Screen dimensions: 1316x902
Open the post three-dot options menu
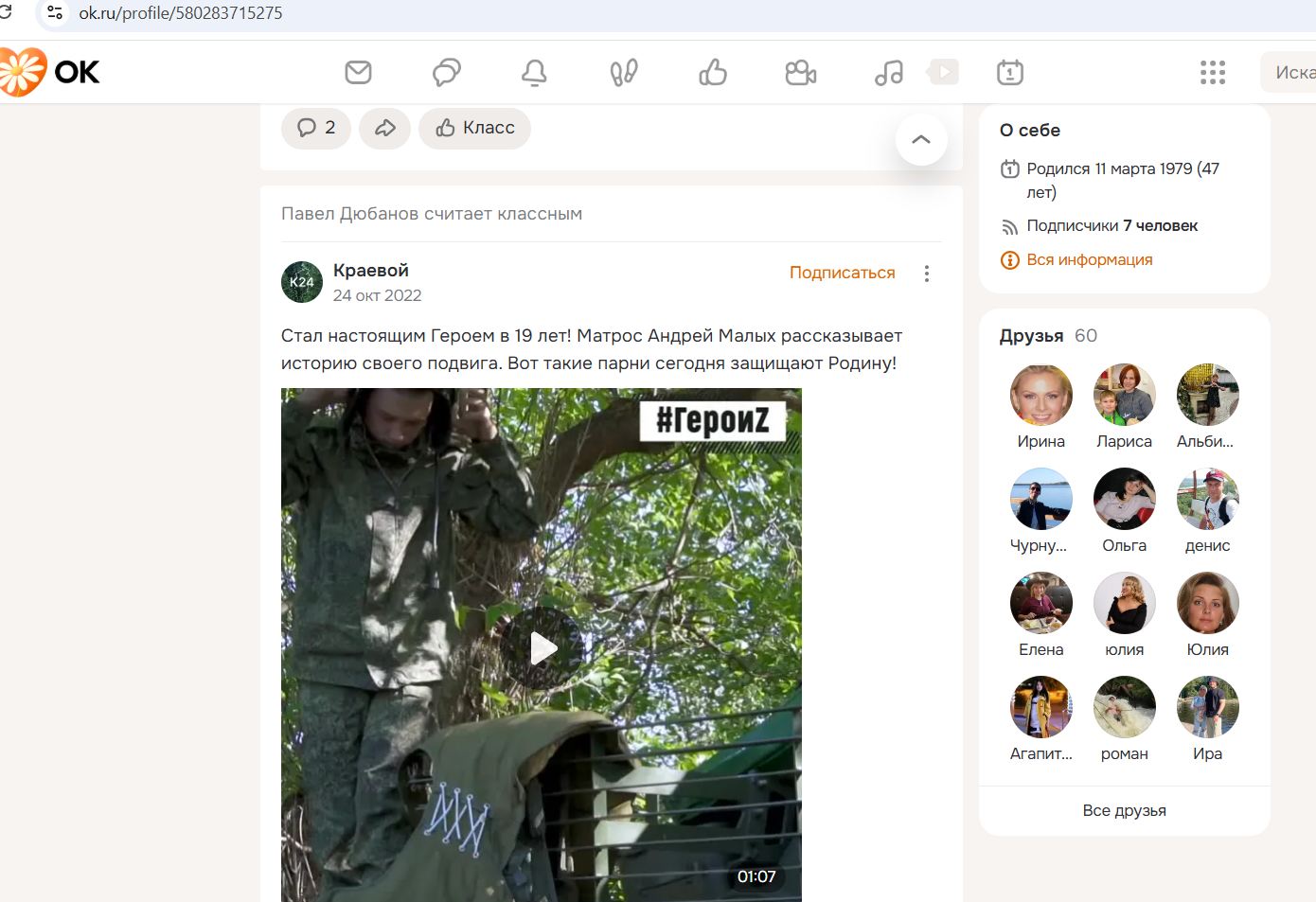(x=927, y=274)
